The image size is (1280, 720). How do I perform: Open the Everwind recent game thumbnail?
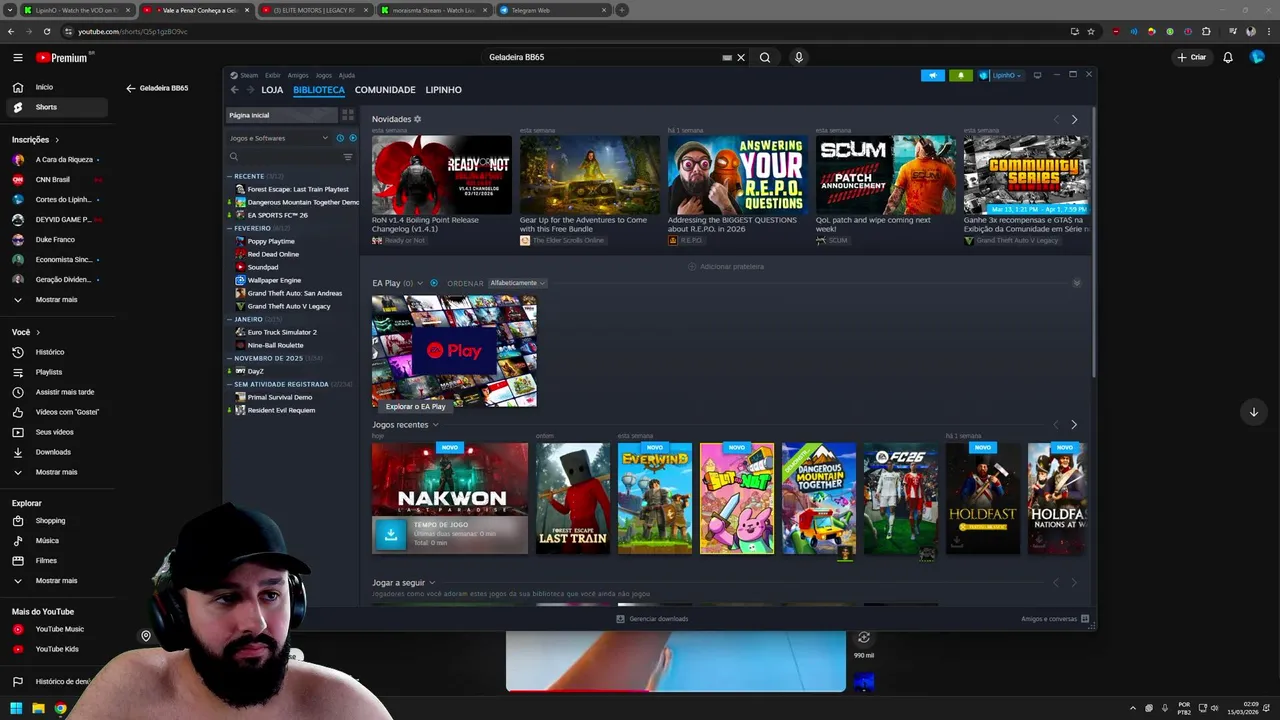[655, 498]
